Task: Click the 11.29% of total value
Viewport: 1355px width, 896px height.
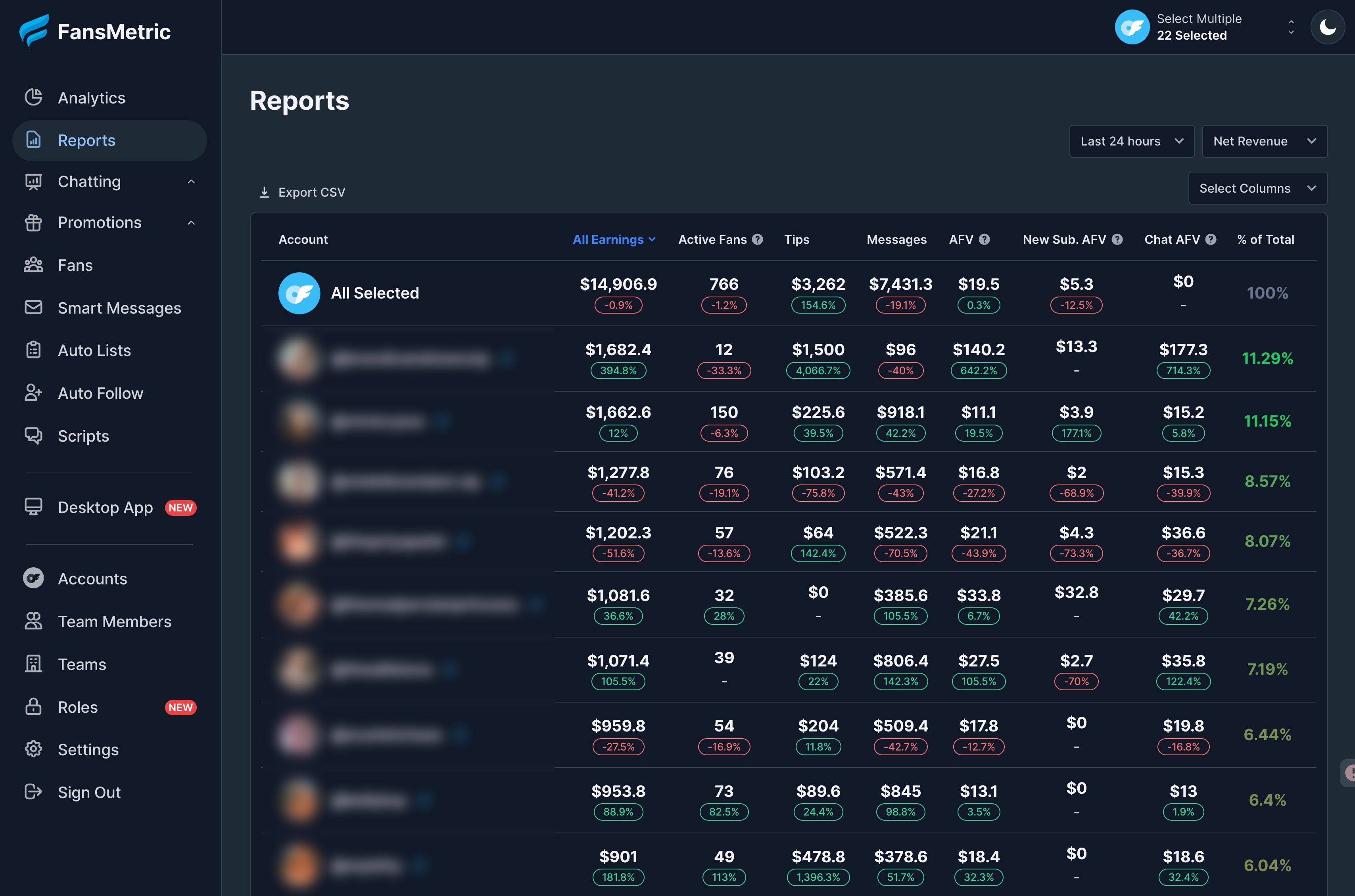Action: (x=1267, y=358)
